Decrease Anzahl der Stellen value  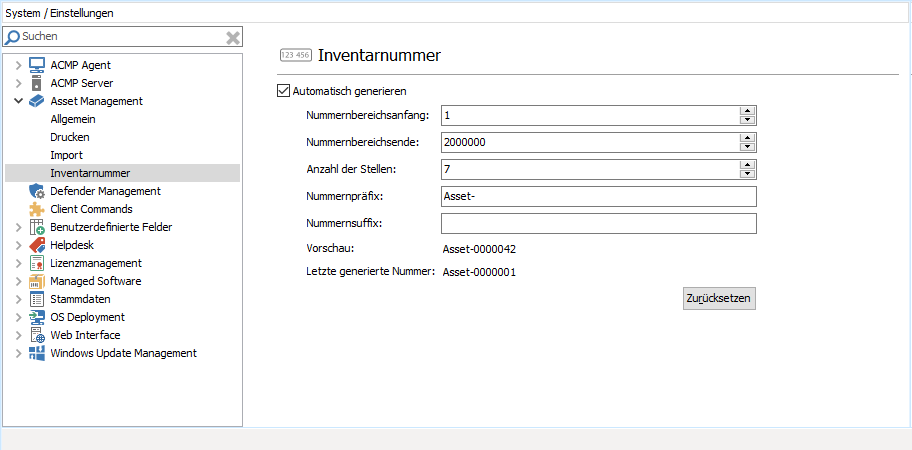tap(747, 174)
